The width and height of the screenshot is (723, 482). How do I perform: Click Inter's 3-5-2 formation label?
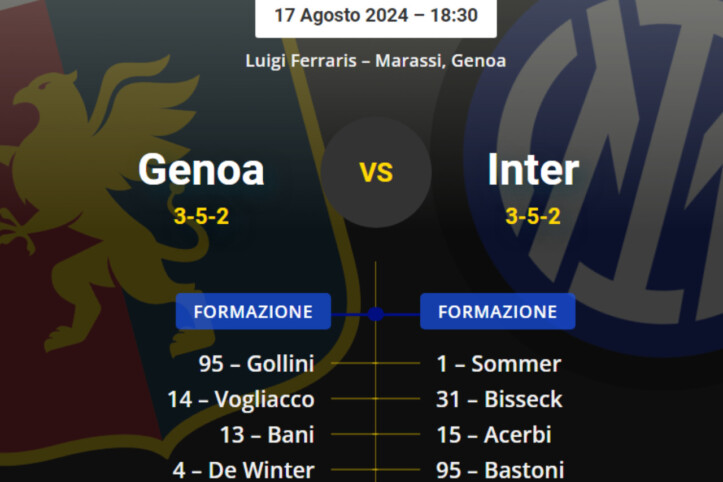coord(533,216)
